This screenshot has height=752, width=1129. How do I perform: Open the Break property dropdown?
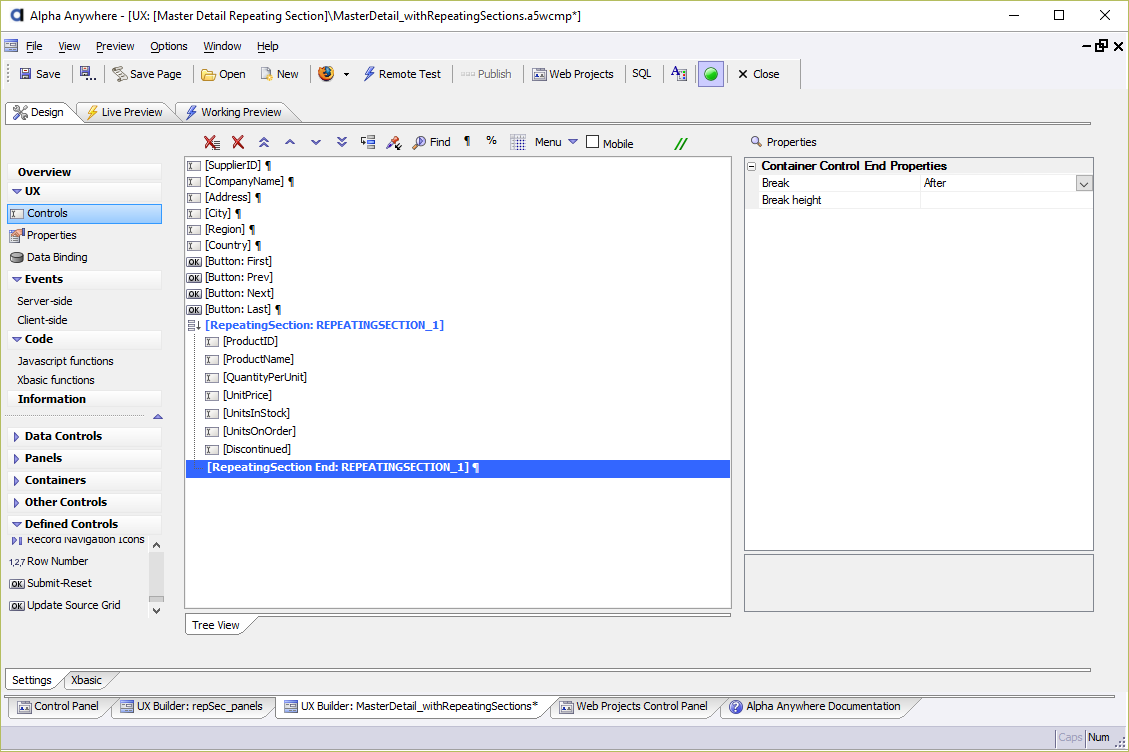[x=1084, y=184]
